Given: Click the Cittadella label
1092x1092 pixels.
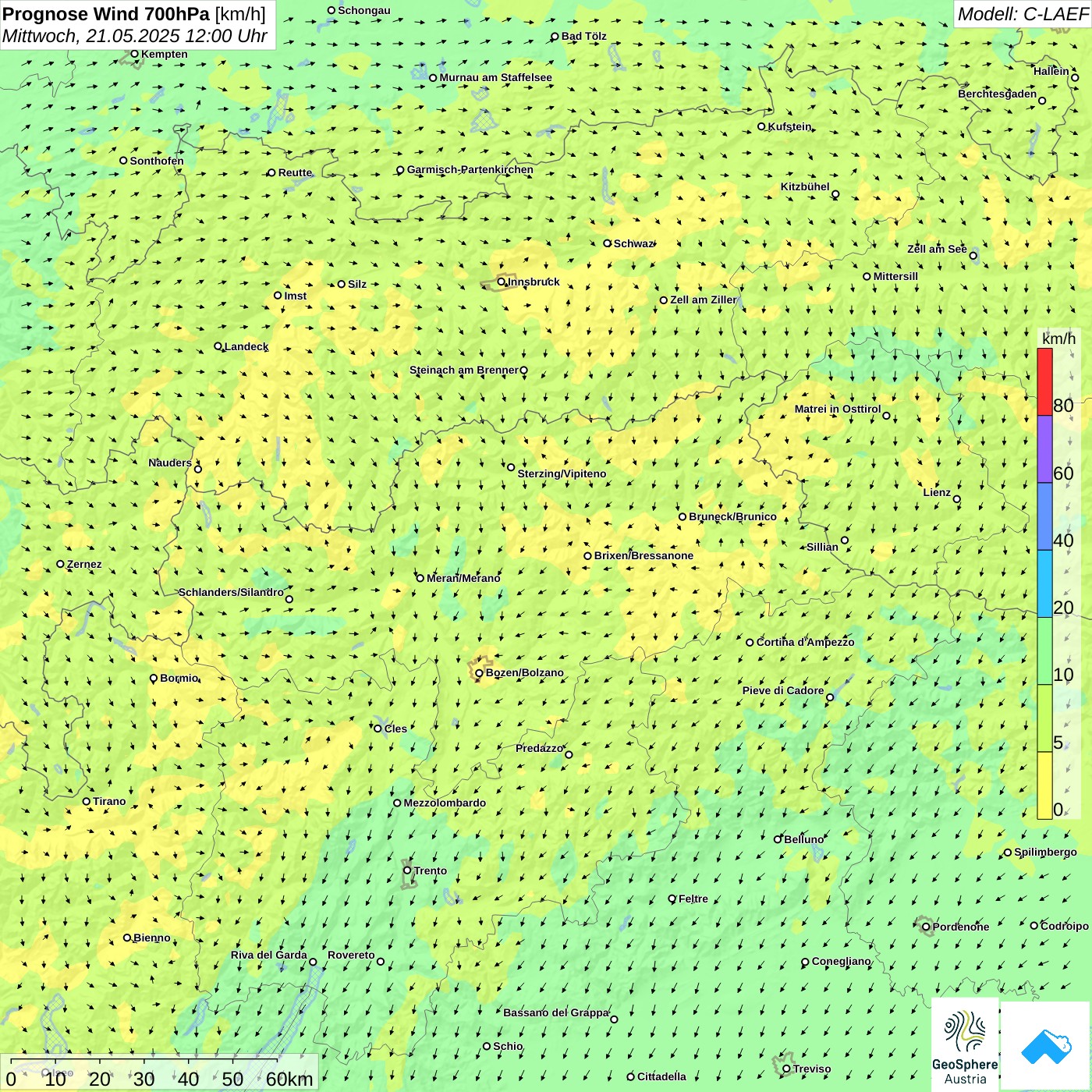Looking at the screenshot, I should tap(661, 1076).
